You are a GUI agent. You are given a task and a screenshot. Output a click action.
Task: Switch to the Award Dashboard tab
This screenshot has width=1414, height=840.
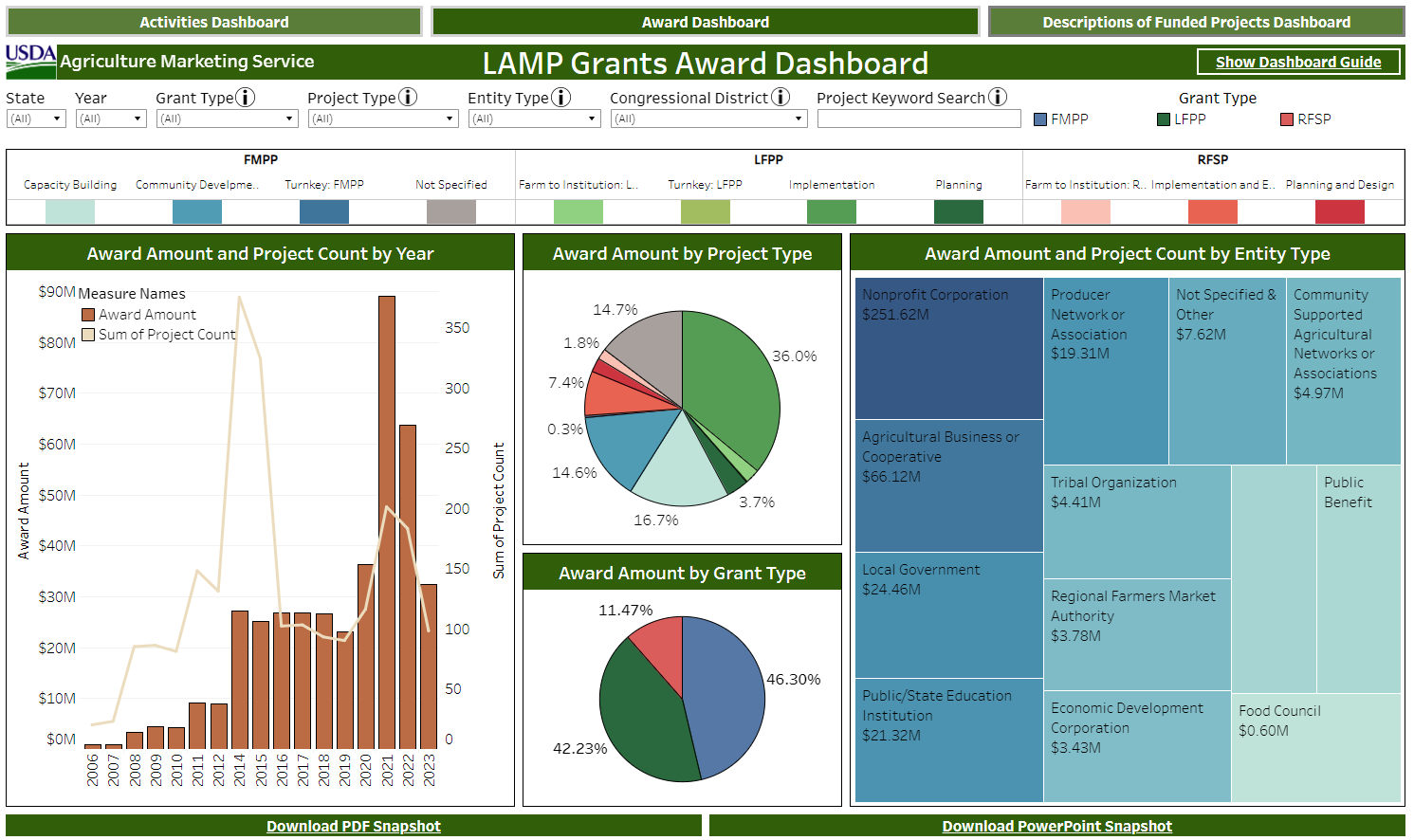click(x=706, y=22)
